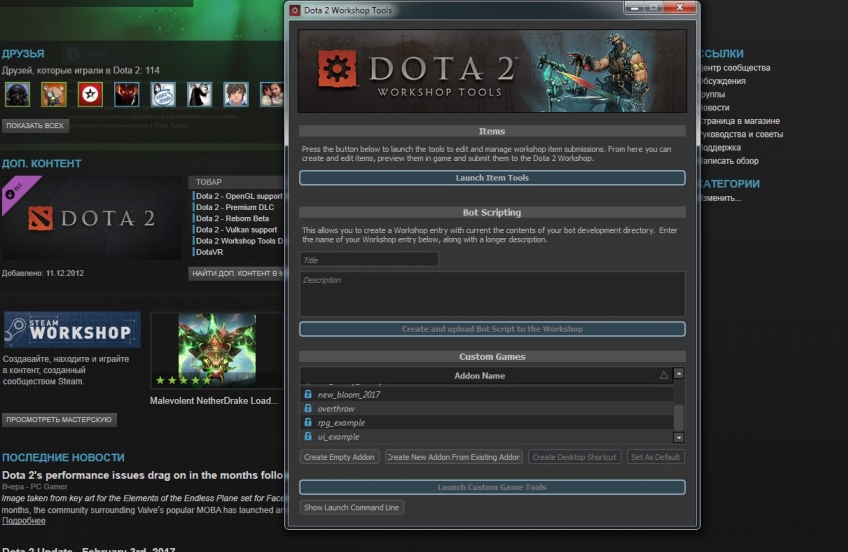Open red star friend avatar in Steam

point(90,95)
